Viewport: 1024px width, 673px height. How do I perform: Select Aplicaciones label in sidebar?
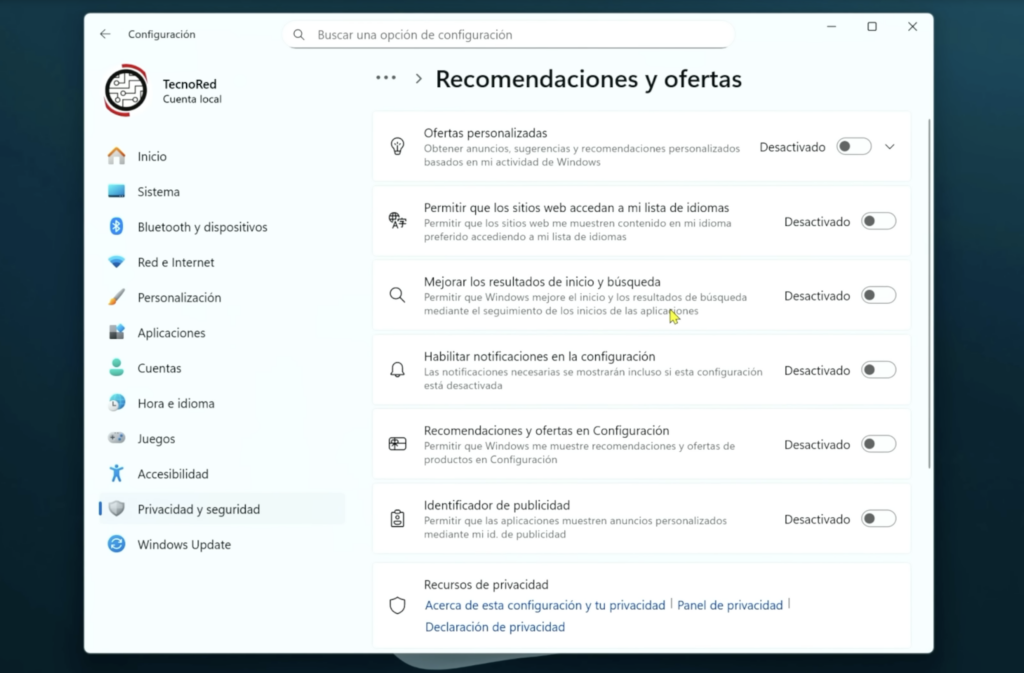click(x=171, y=332)
